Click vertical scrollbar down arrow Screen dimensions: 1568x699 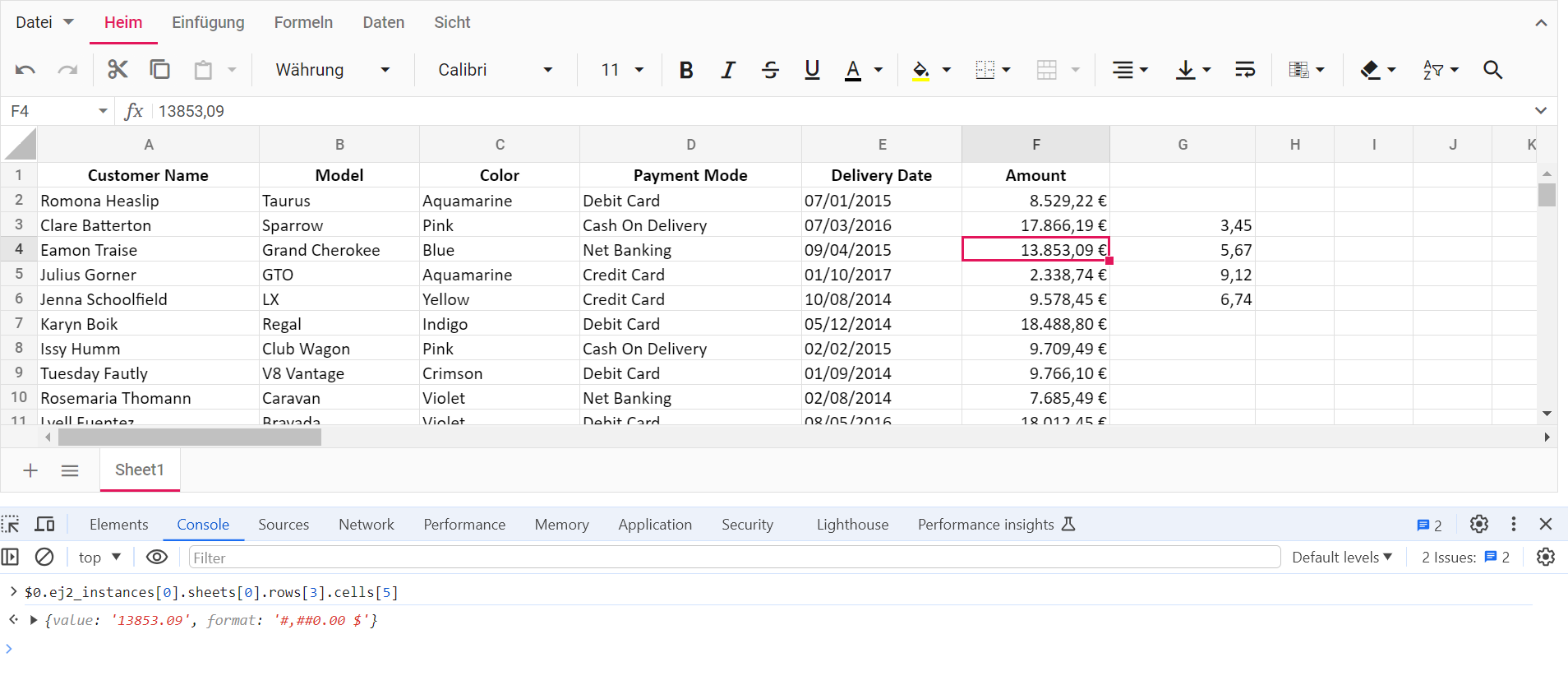(1547, 414)
